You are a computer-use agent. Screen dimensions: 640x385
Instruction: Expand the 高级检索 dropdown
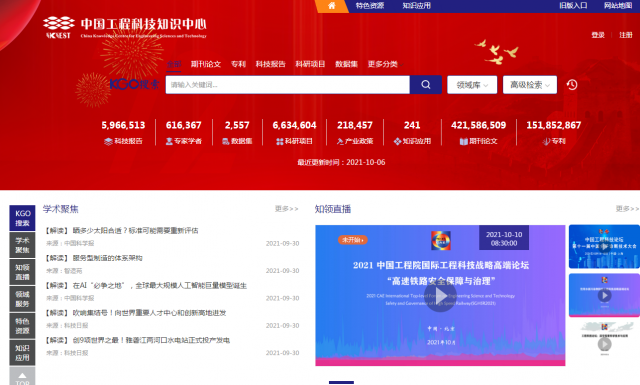(530, 85)
